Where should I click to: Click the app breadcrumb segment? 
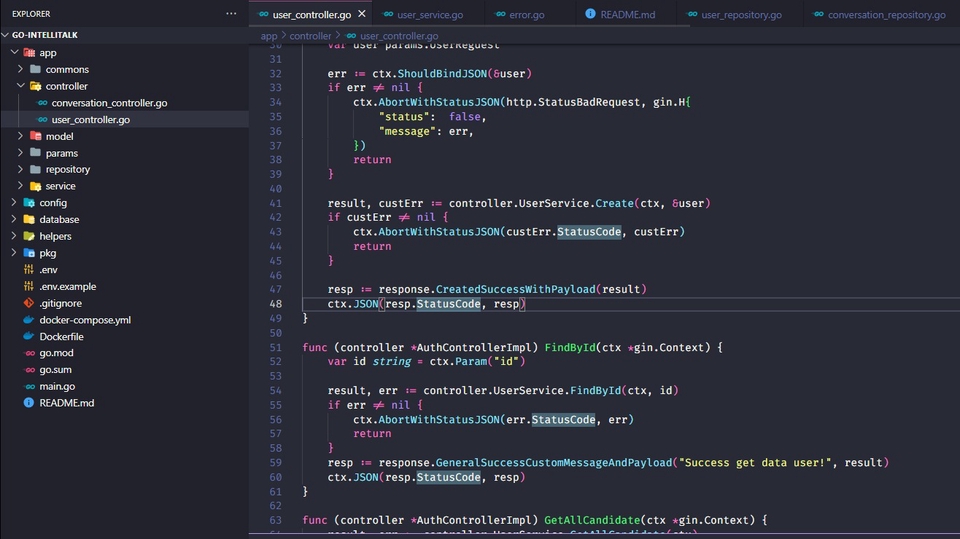pos(269,36)
